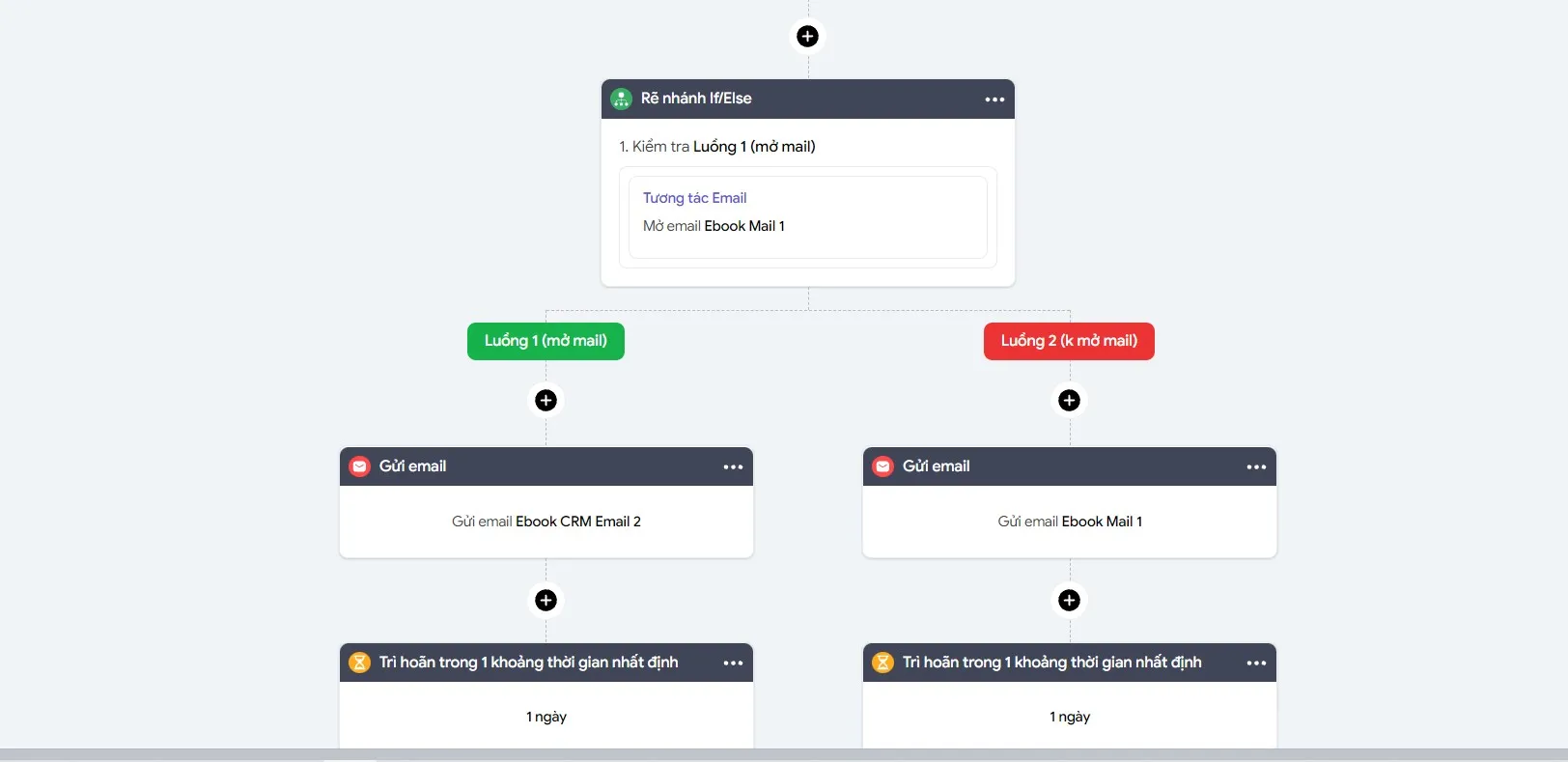The height and width of the screenshot is (762, 1568).
Task: Click the plus button above Rẽ nhánh If/Else
Action: coord(808,37)
